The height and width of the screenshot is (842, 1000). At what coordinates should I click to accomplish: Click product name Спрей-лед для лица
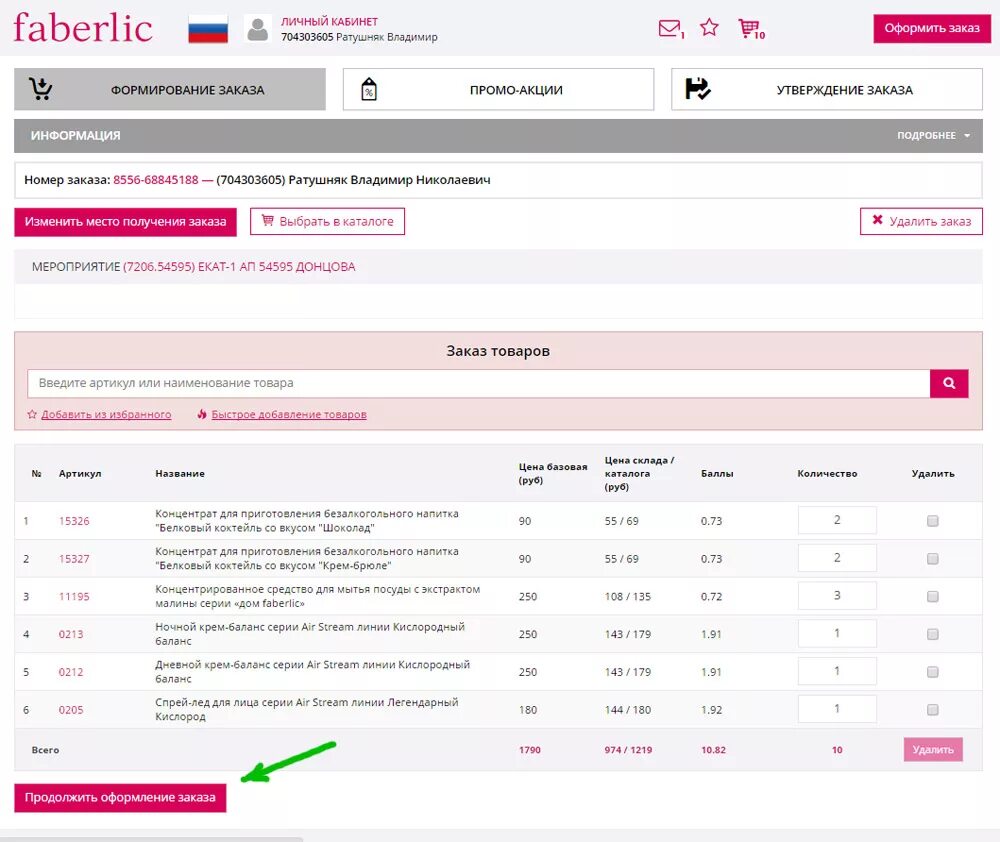tap(307, 709)
